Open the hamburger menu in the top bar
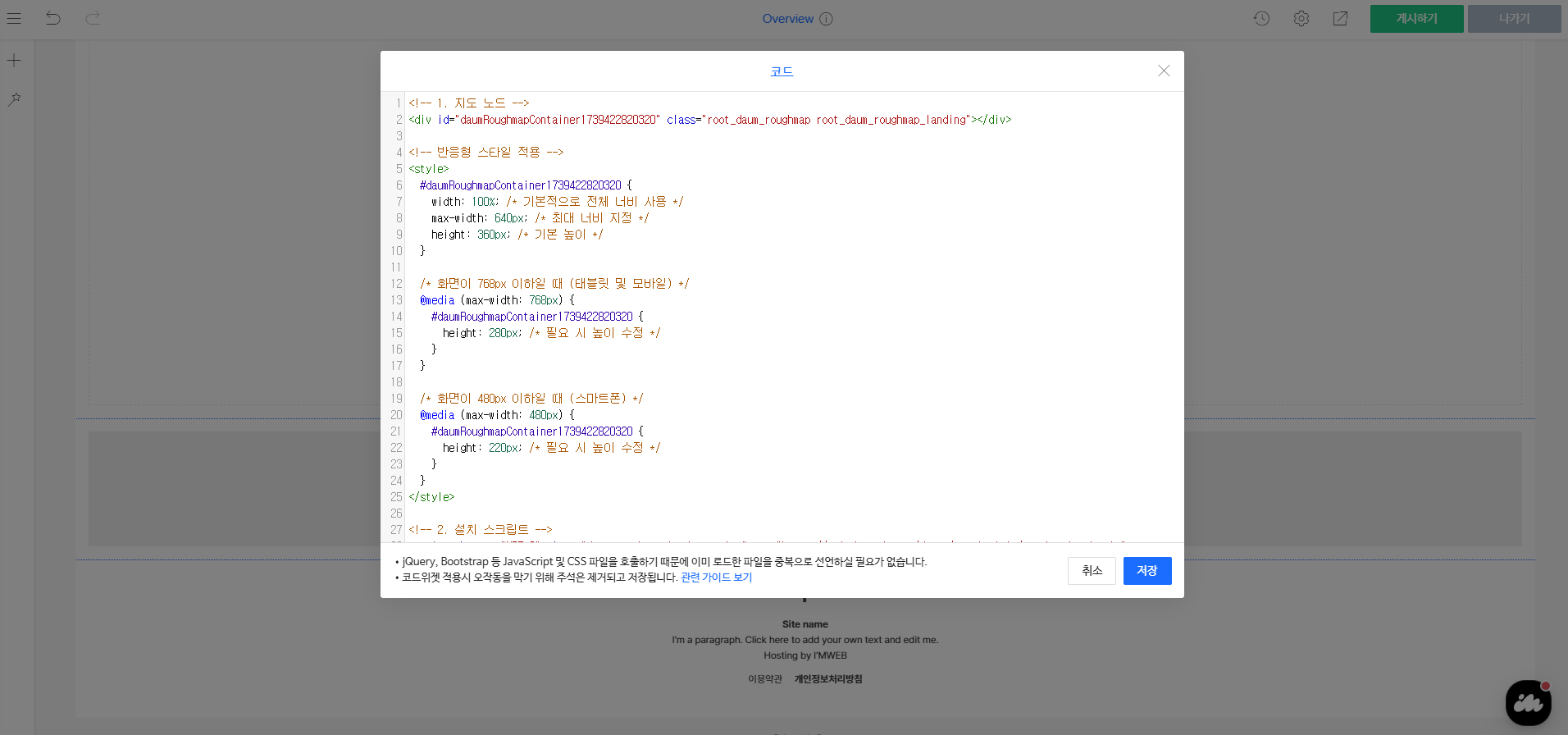1568x735 pixels. [14, 18]
